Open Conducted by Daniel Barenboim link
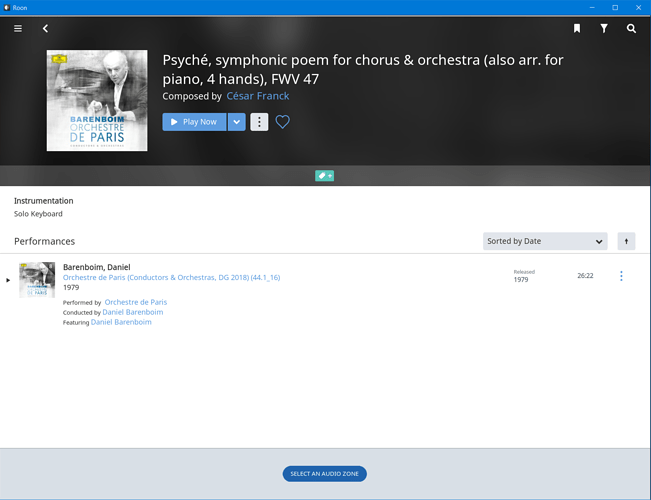651x500 pixels. (x=133, y=312)
